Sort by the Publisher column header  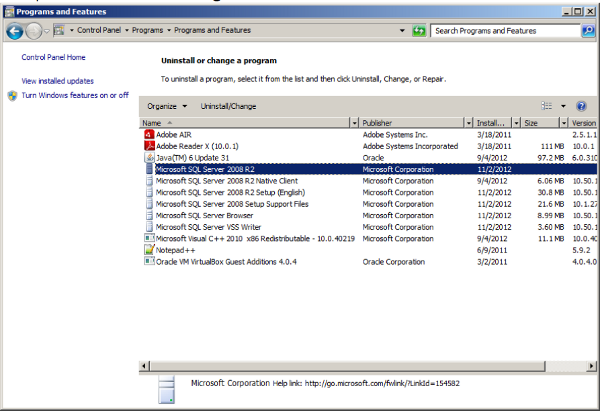click(x=412, y=123)
